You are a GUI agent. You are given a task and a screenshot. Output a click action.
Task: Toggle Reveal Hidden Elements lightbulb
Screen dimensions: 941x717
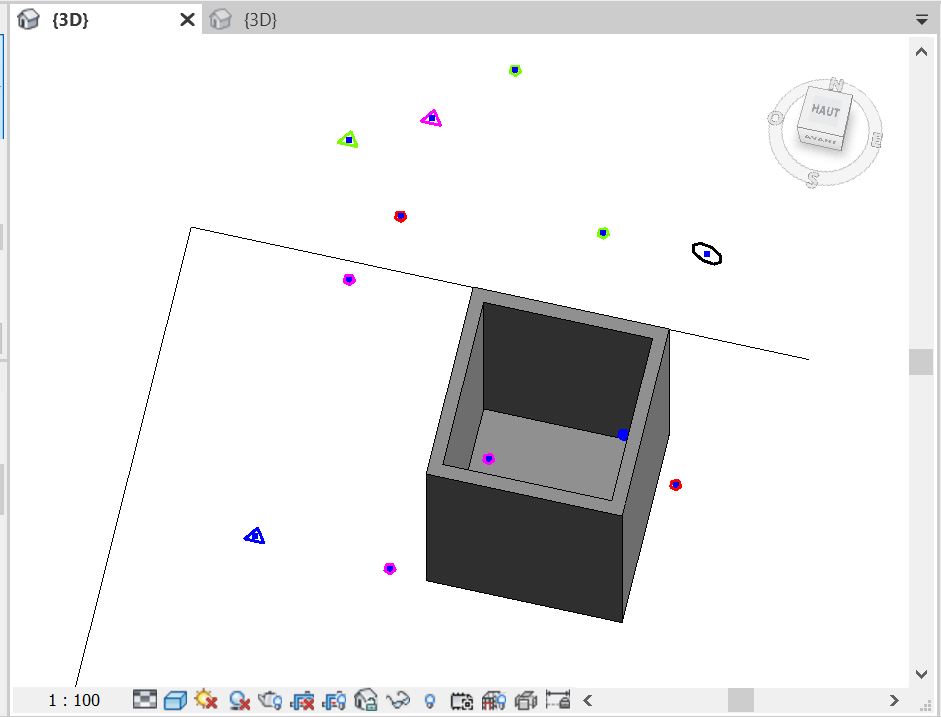pos(430,700)
